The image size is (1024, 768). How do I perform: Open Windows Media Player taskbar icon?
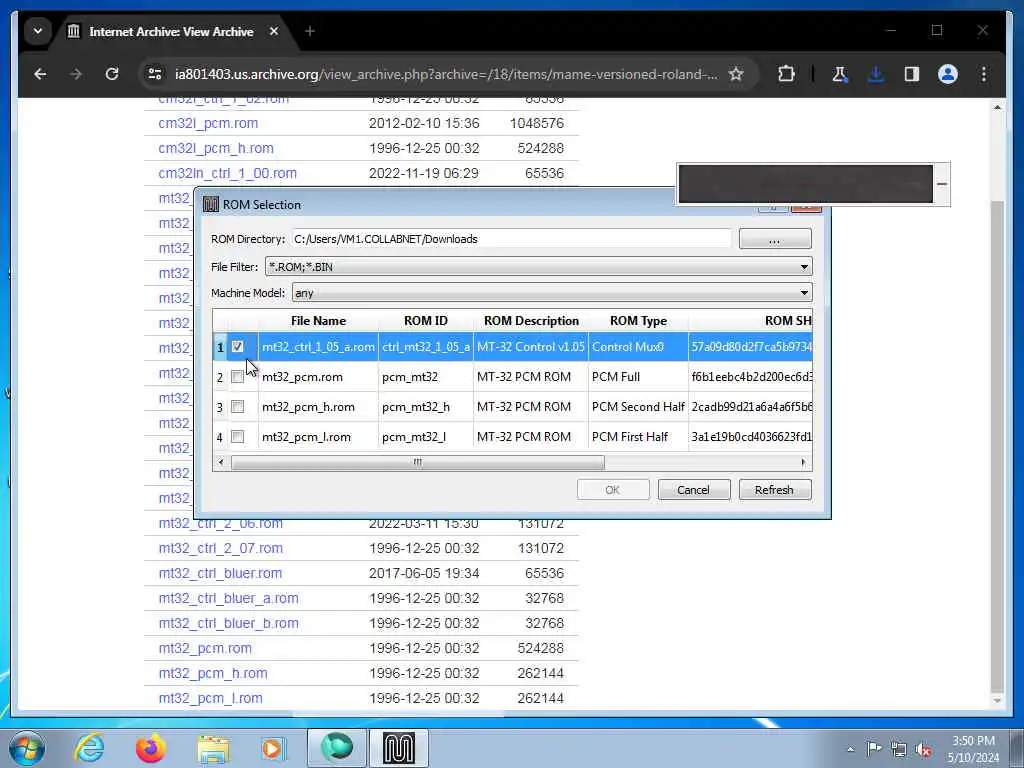point(274,748)
